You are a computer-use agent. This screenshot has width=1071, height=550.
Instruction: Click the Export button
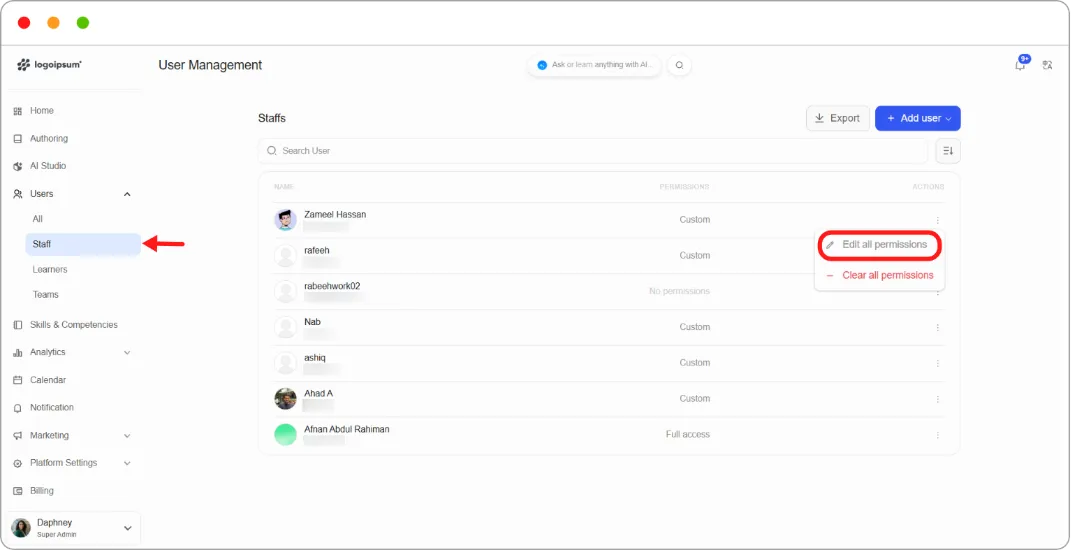(838, 118)
